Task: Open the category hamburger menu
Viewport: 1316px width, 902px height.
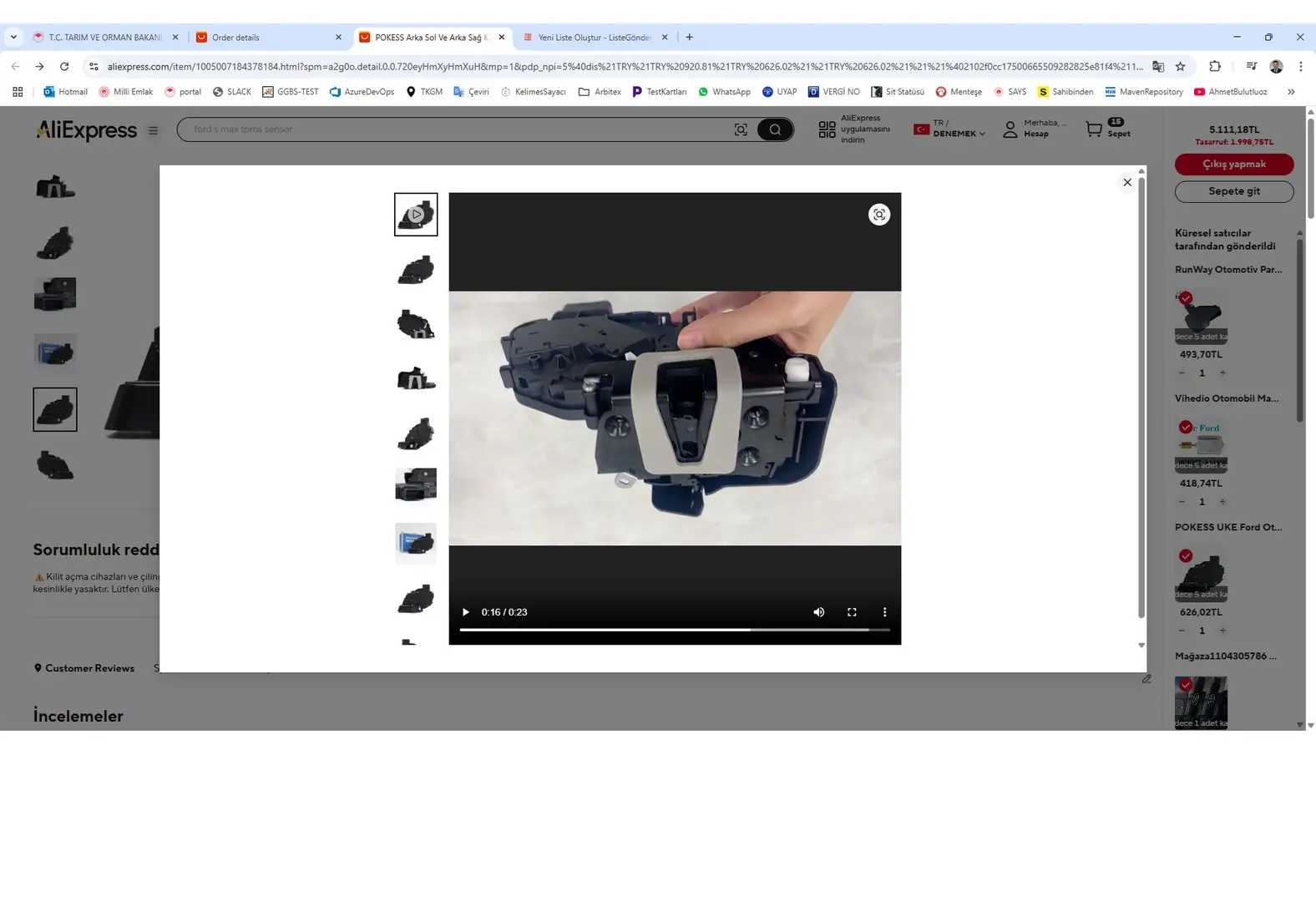Action: point(153,130)
